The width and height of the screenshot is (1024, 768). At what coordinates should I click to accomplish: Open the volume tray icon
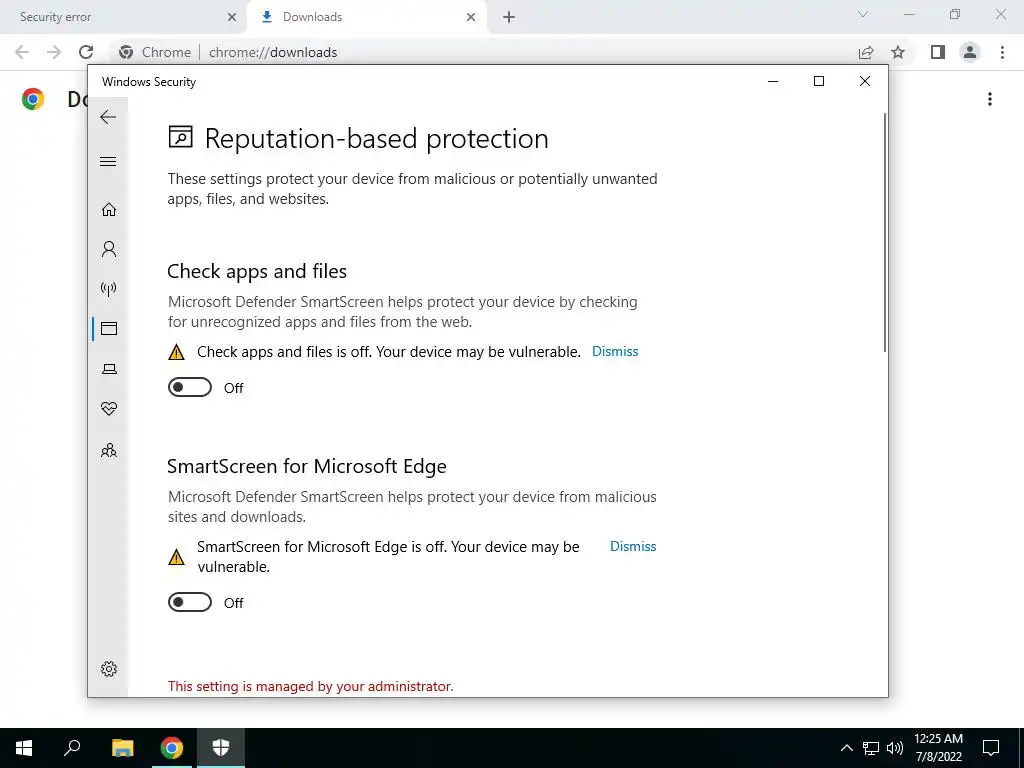(x=895, y=748)
